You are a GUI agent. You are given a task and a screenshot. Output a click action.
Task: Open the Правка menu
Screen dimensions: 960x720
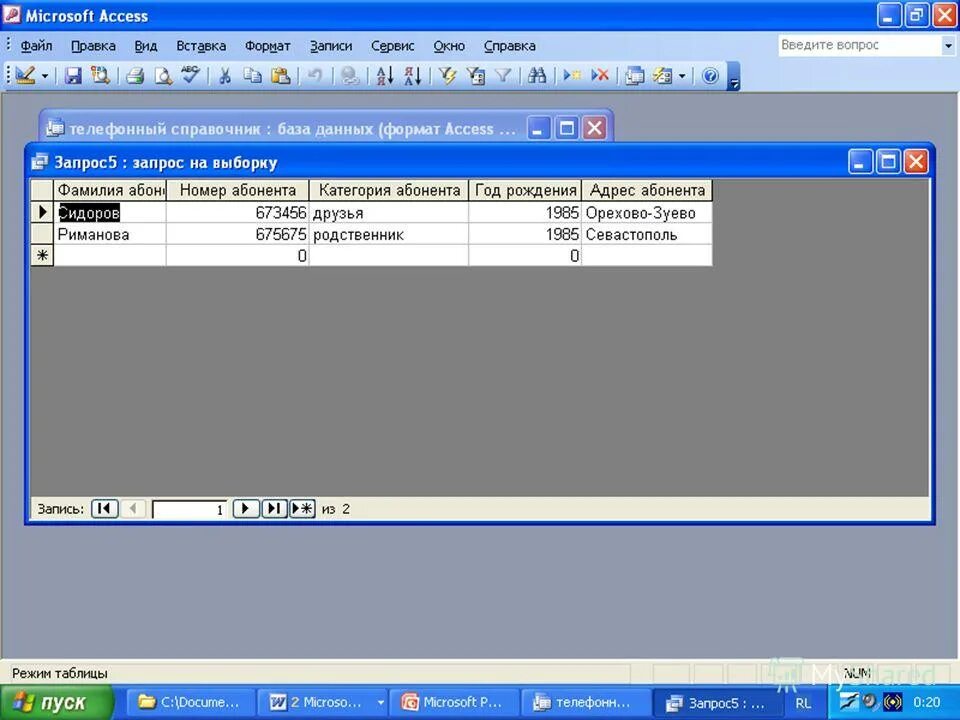click(x=93, y=46)
